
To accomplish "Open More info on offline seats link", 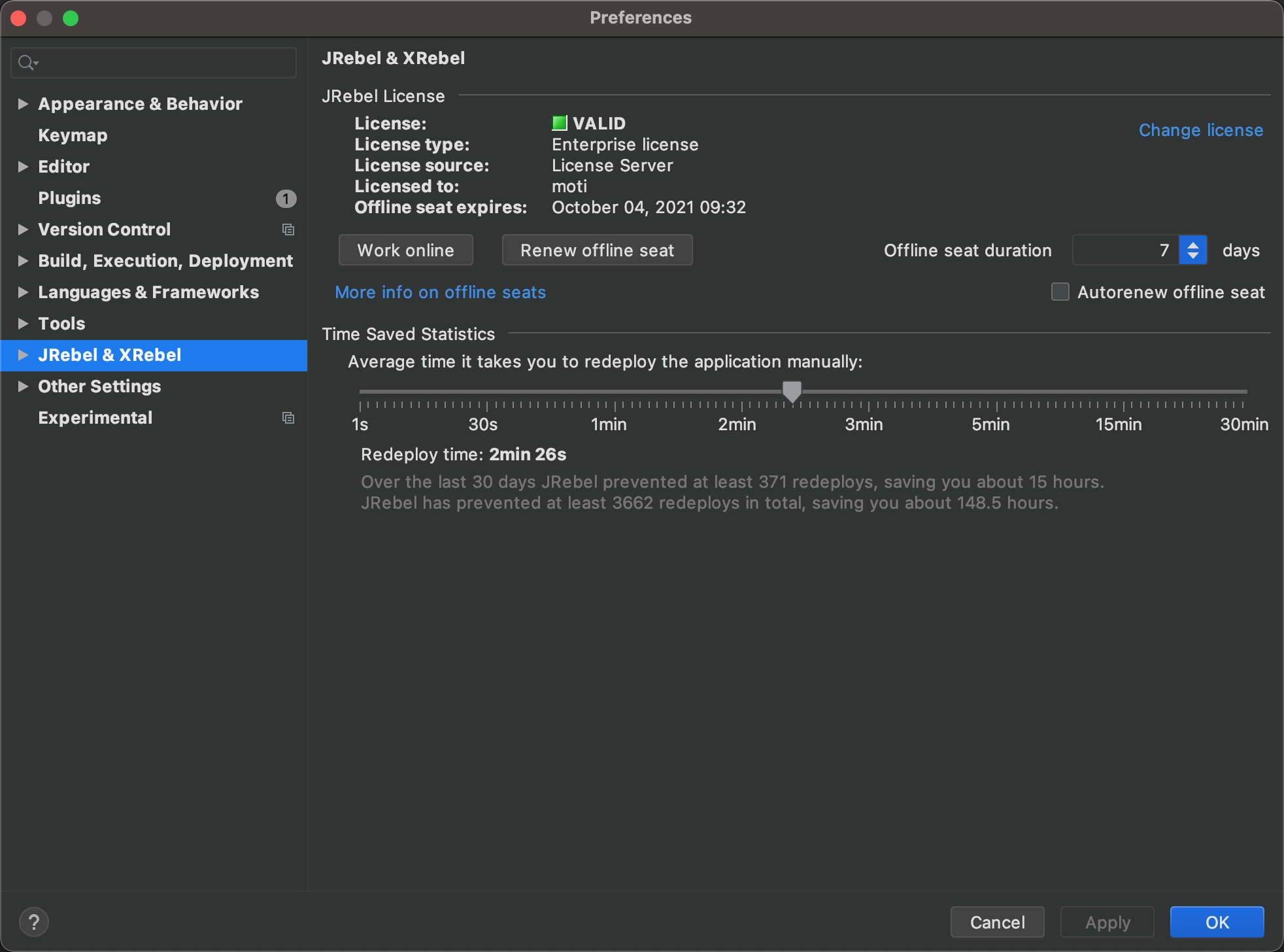I will point(440,292).
